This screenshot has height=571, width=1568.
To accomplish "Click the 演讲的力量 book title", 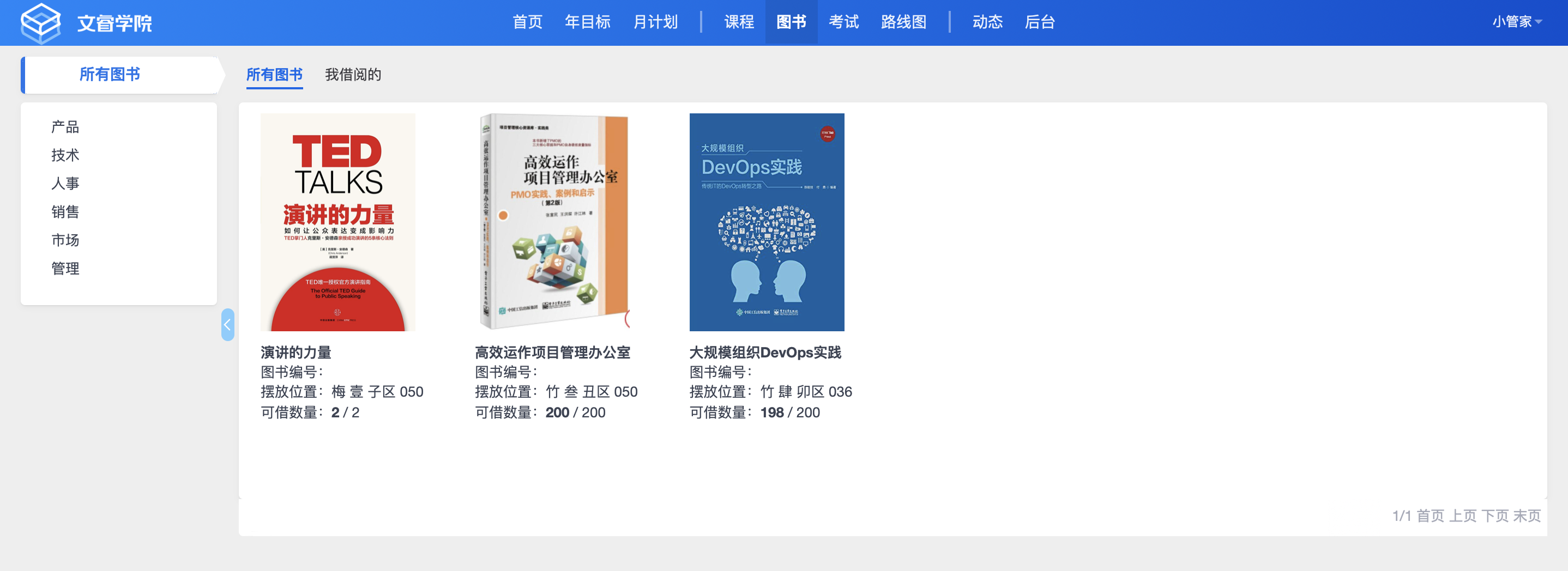I will tap(296, 352).
